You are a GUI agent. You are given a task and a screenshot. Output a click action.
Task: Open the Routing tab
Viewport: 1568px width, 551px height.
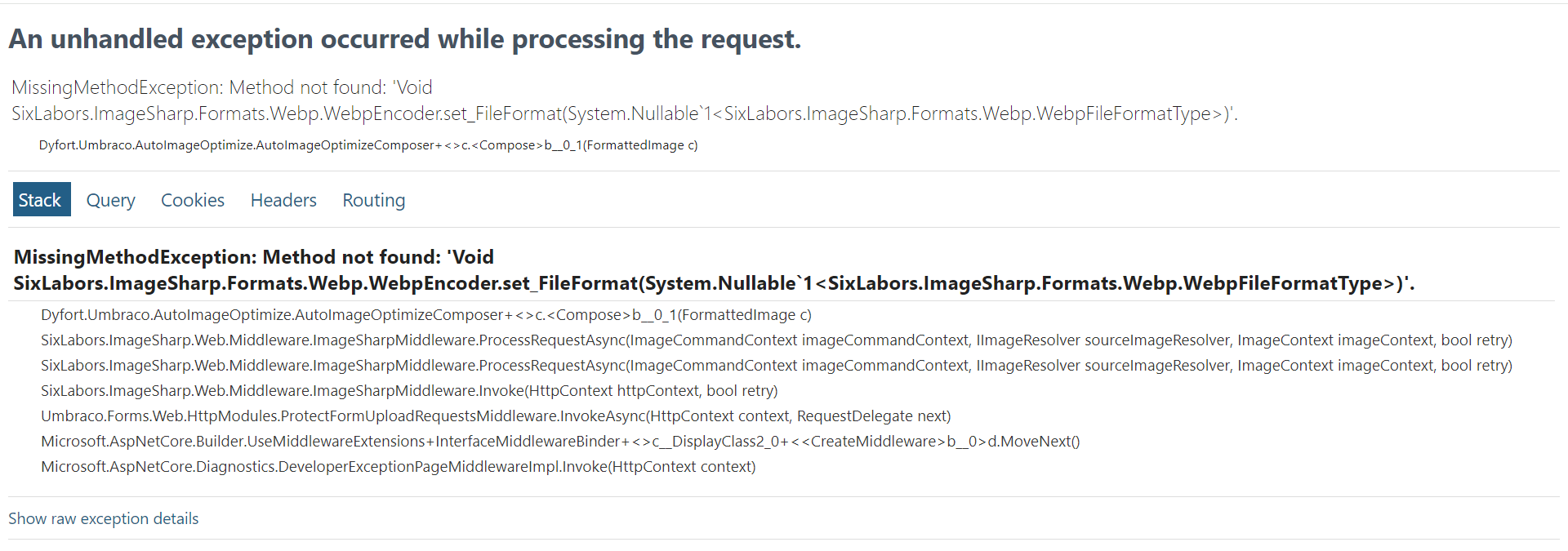coord(374,200)
